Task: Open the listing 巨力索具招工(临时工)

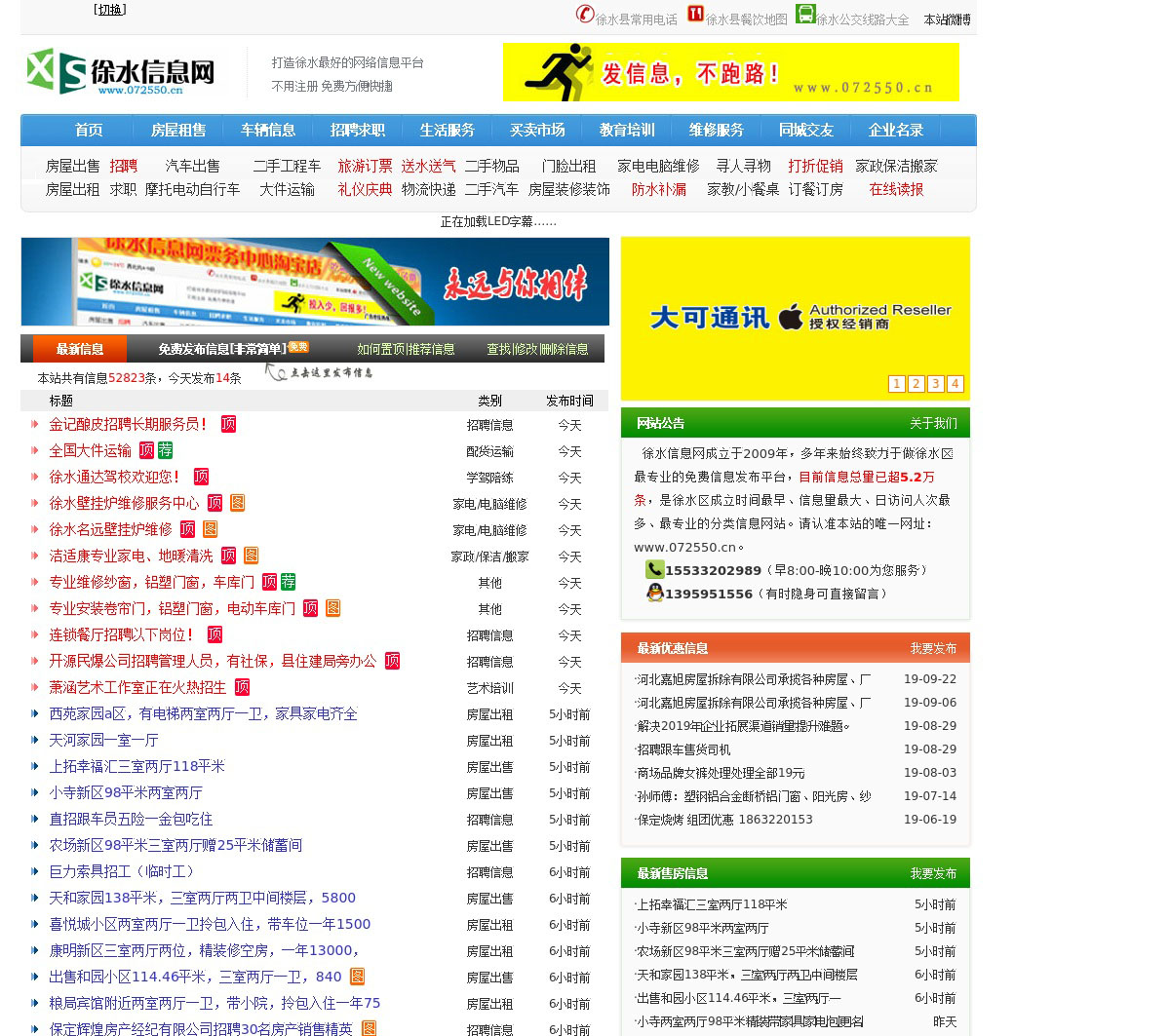Action: pos(124,871)
